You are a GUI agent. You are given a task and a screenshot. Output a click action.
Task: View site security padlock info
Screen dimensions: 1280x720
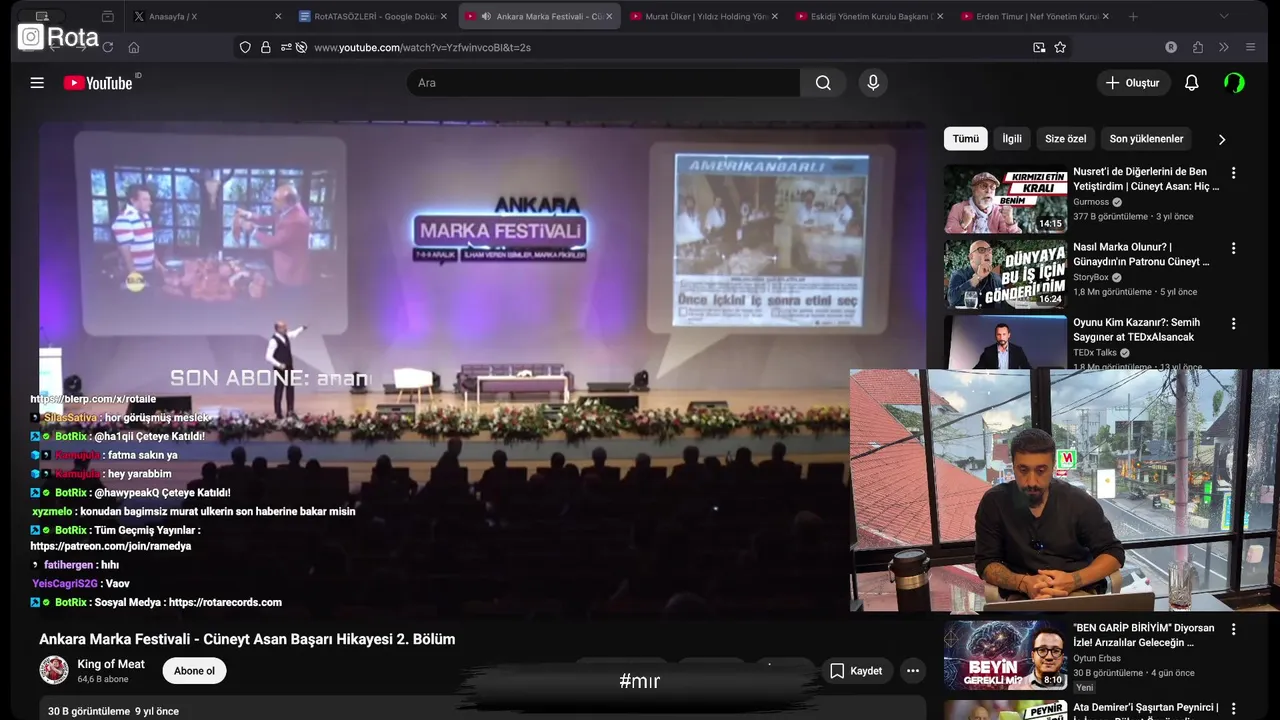coord(265,47)
